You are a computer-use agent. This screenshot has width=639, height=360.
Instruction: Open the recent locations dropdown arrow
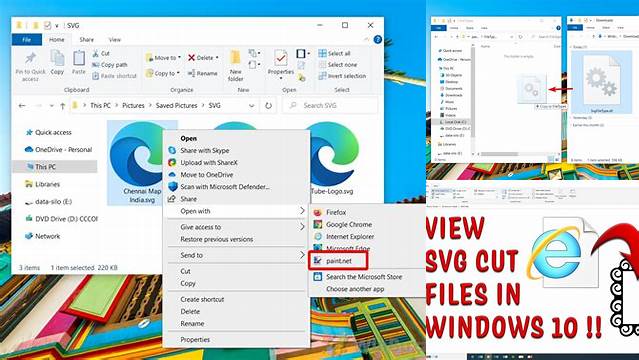coord(51,106)
